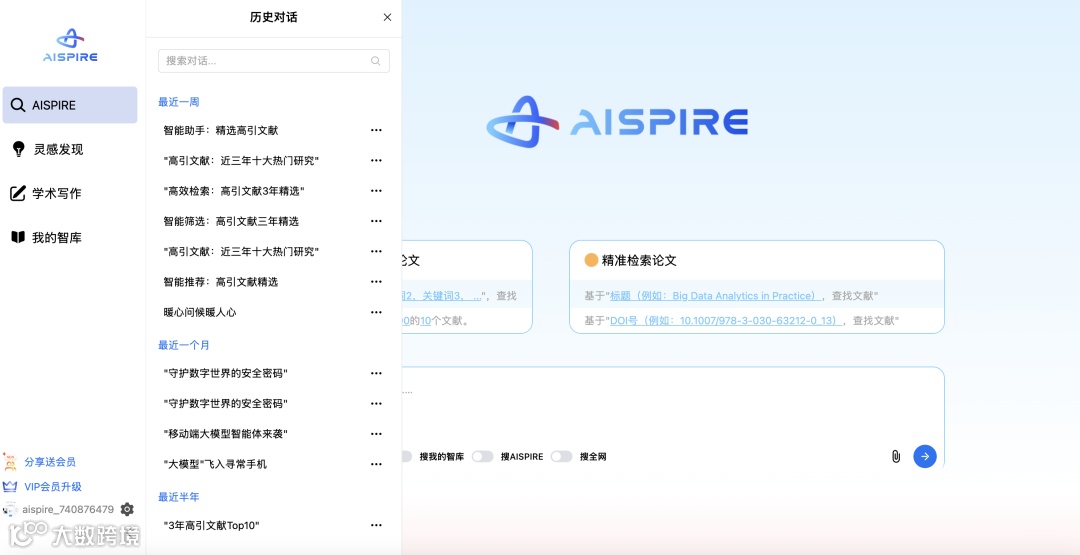Image resolution: width=1080 pixels, height=555 pixels.
Task: Open more options for 高效检索：高引文献3年精选
Action: (376, 191)
